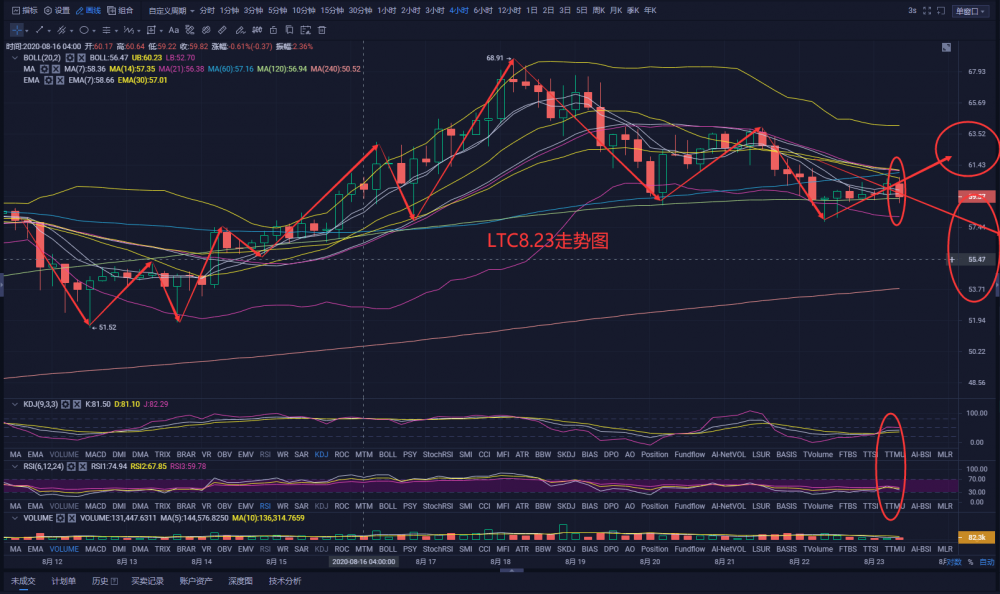Switch to the 未成交 open orders tab

pyautogui.click(x=23, y=581)
